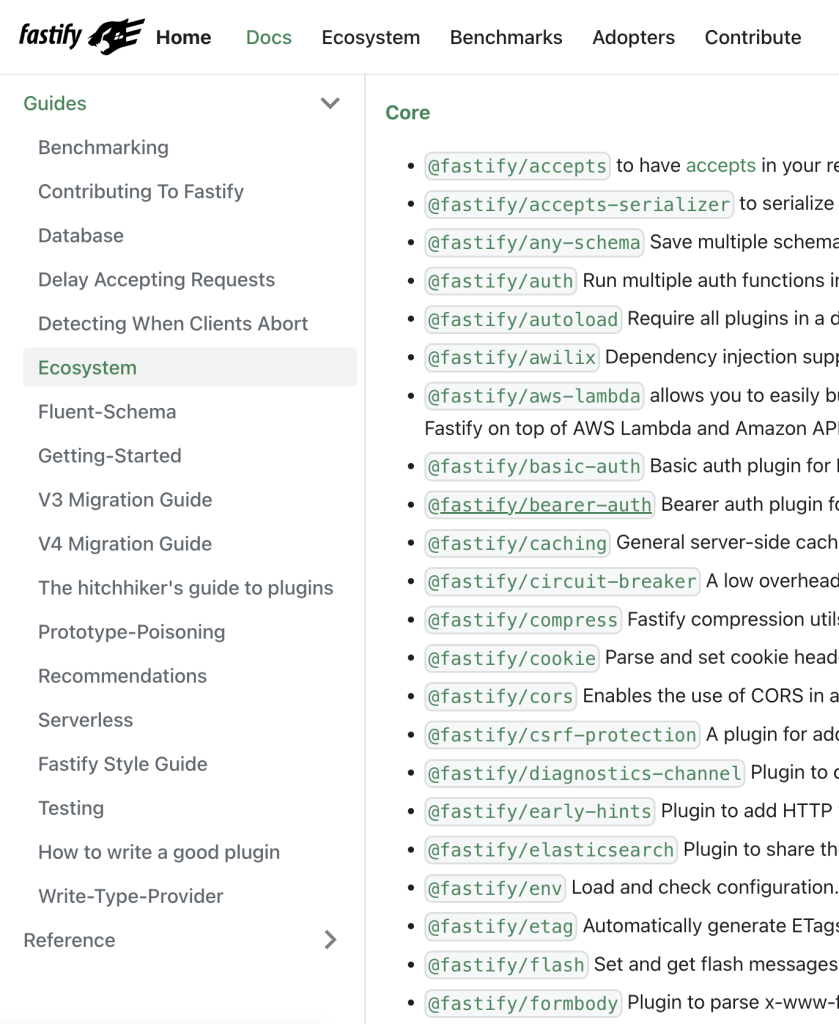
Task: Open the Docs navigation tab
Action: click(x=268, y=37)
